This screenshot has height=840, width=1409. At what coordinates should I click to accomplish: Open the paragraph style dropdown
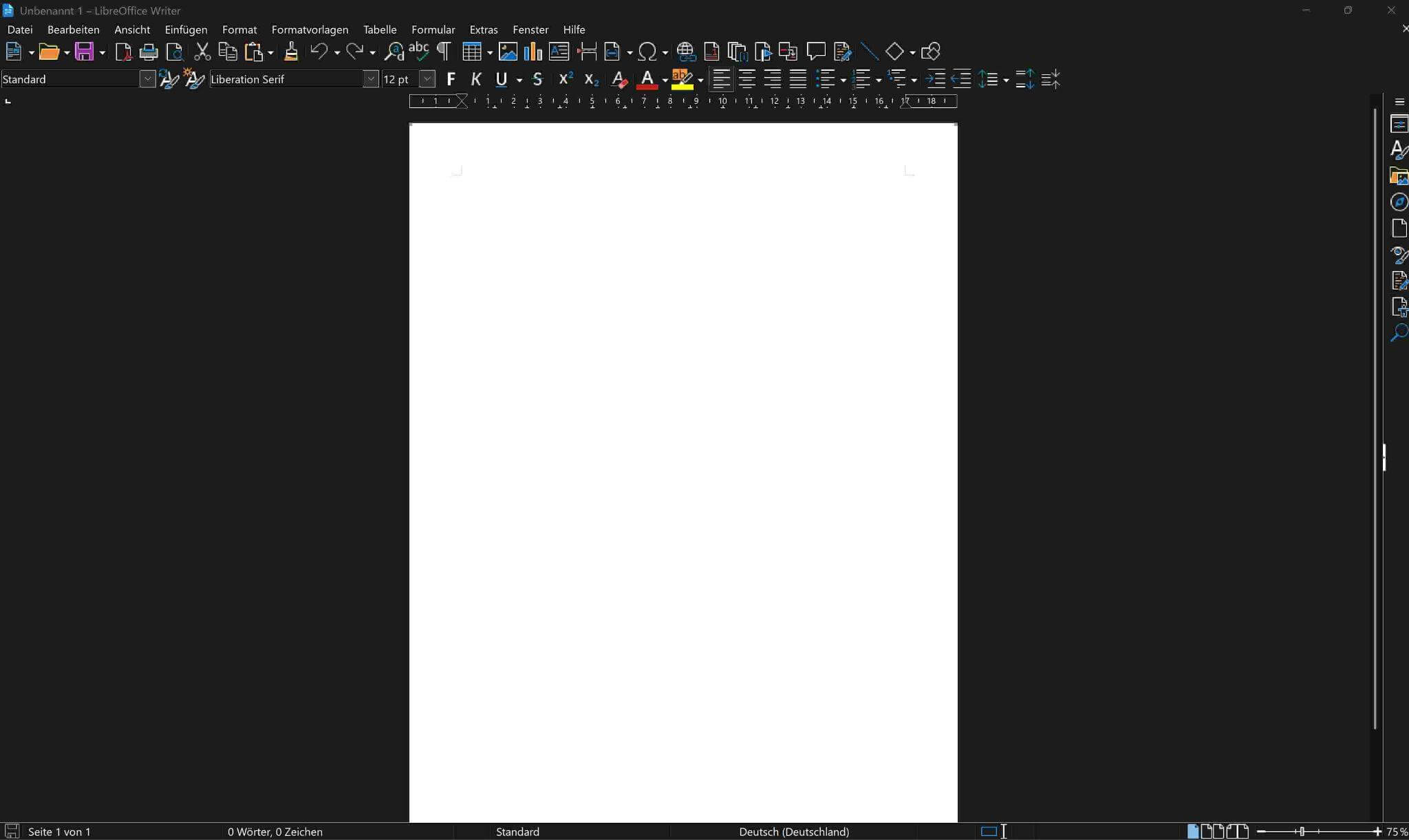148,78
